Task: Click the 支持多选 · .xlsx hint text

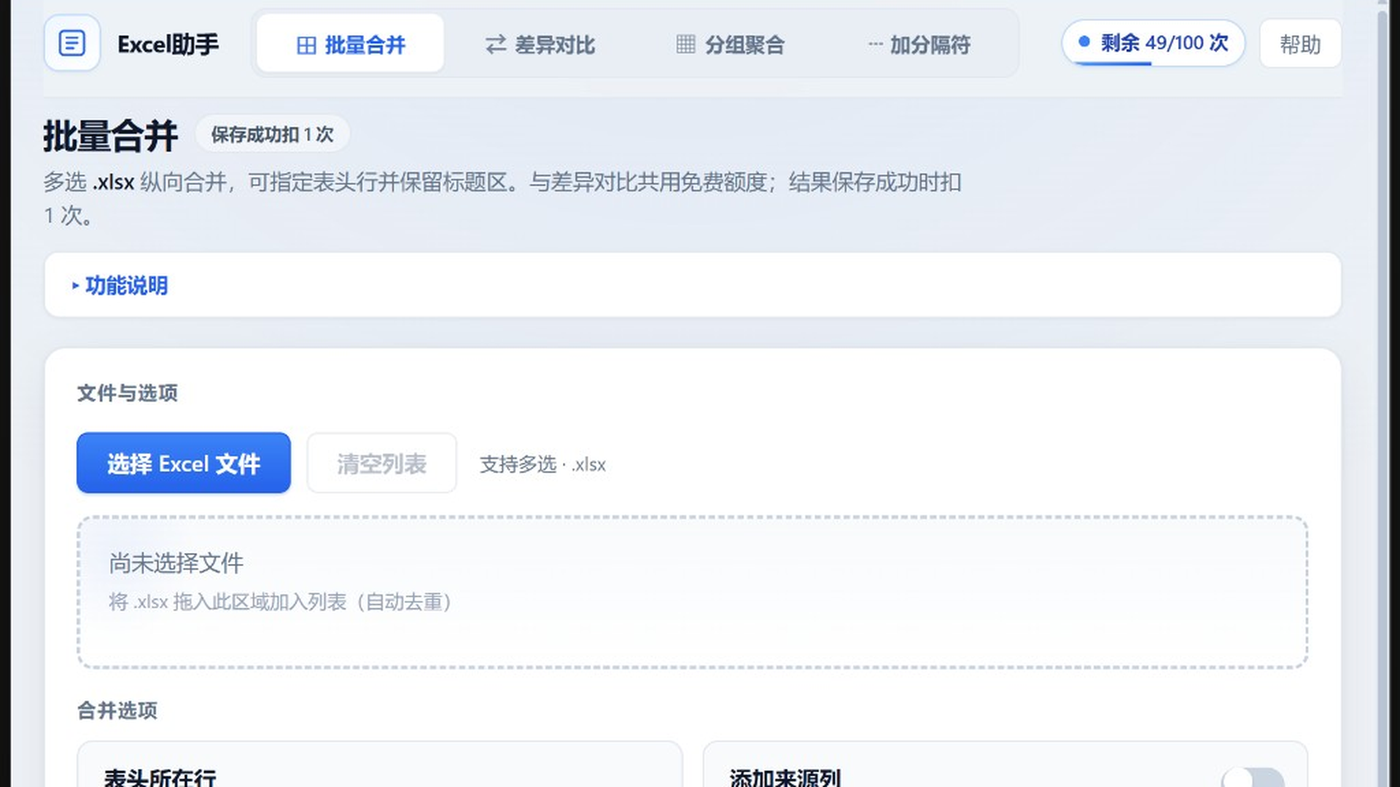Action: coord(543,464)
